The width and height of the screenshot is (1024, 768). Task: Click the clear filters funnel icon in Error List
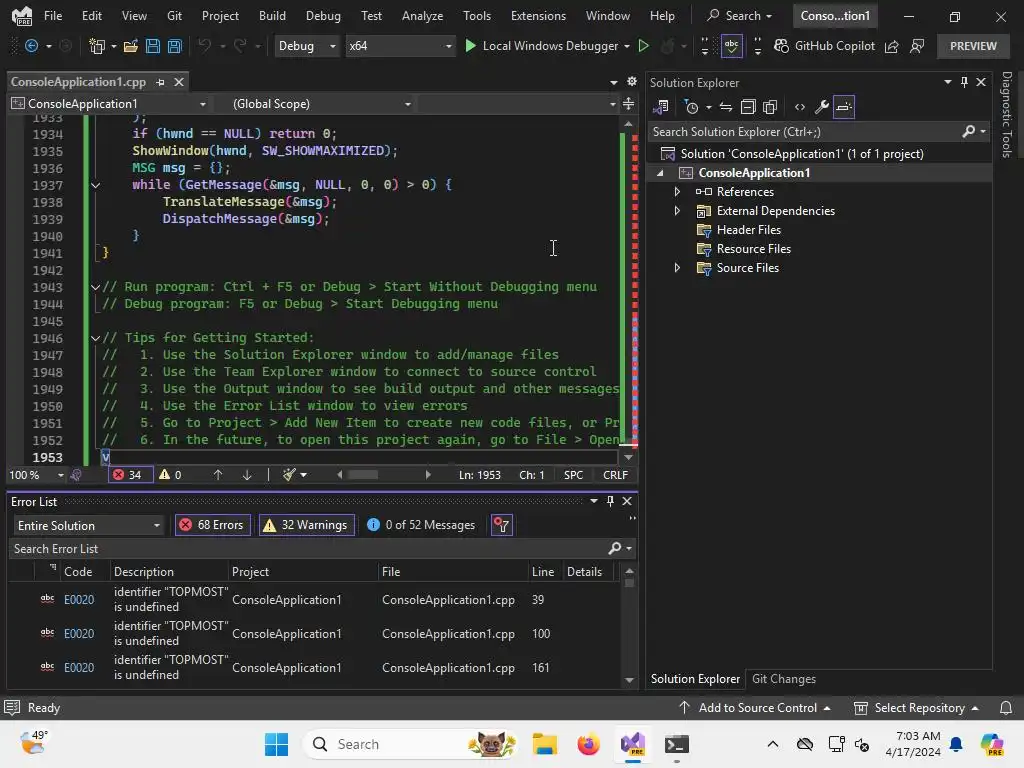(x=502, y=525)
